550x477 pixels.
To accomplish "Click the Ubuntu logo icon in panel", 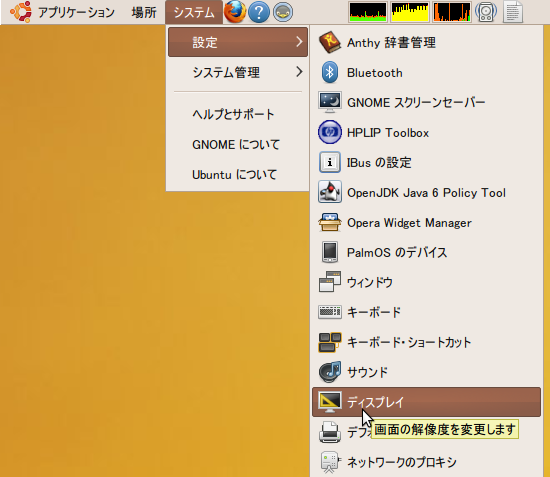I will coord(21,12).
